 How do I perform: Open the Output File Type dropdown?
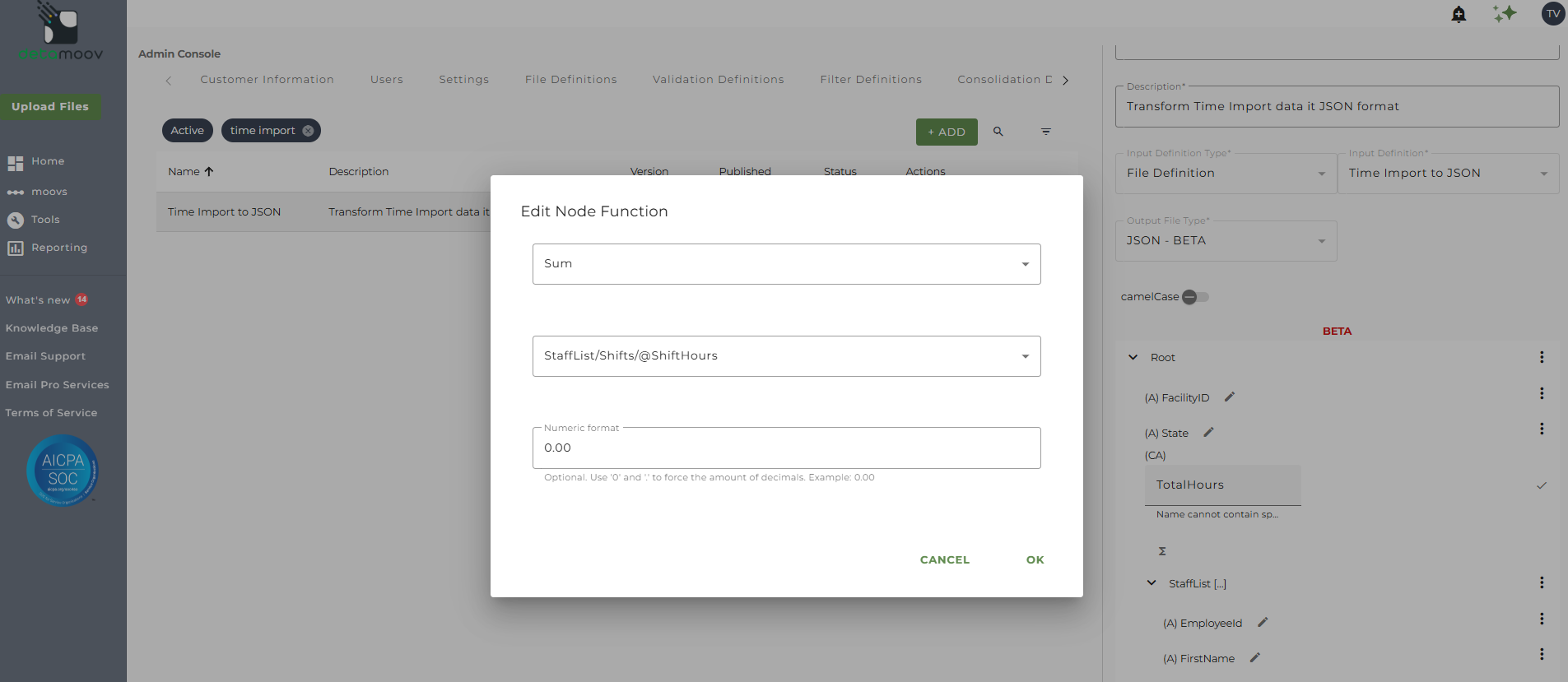1226,241
